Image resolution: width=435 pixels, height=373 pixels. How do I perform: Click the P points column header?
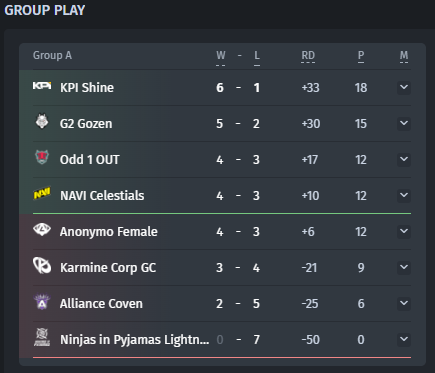pyautogui.click(x=361, y=55)
